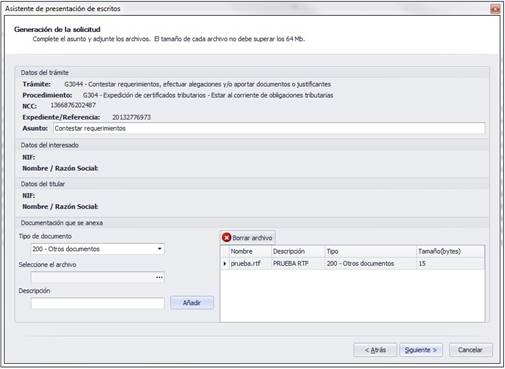Click the row indicator arrow beside prueba.rtf
The height and width of the screenshot is (369, 505).
click(x=225, y=264)
